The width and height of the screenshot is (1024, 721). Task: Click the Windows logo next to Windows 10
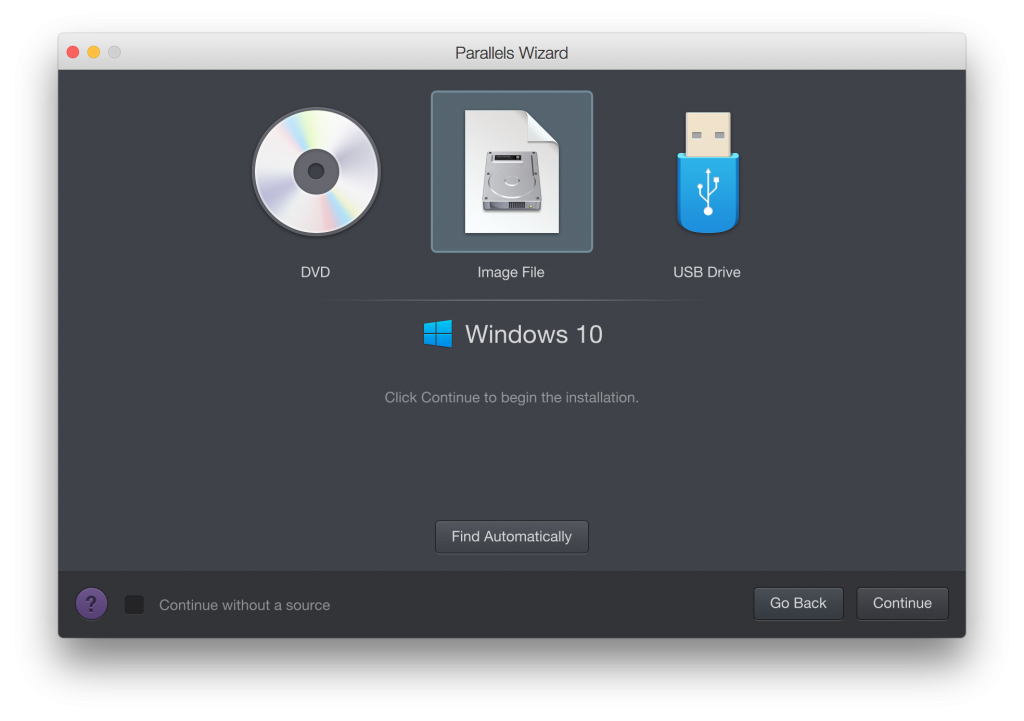click(x=437, y=333)
